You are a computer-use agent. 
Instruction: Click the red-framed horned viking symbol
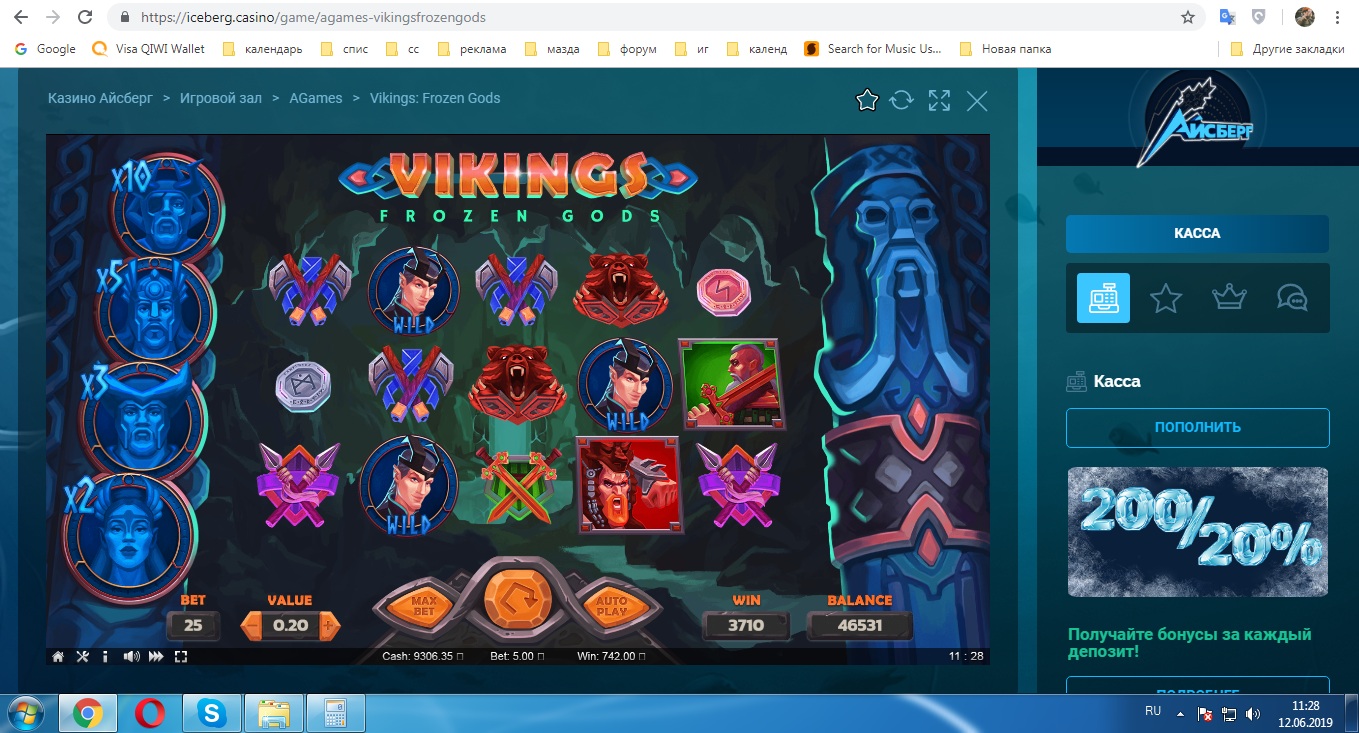coord(629,484)
